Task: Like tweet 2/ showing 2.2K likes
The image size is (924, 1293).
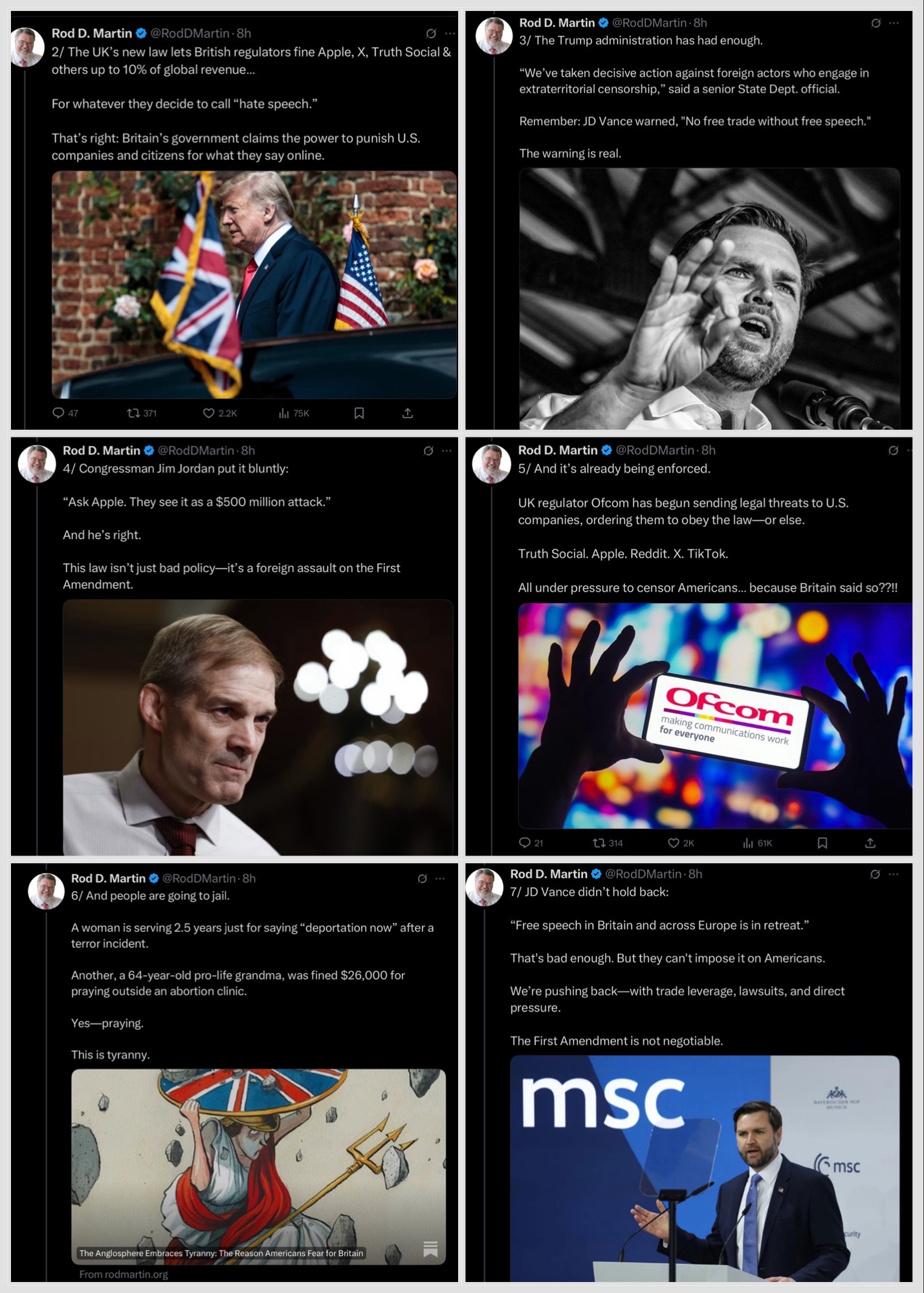Action: 208,413
